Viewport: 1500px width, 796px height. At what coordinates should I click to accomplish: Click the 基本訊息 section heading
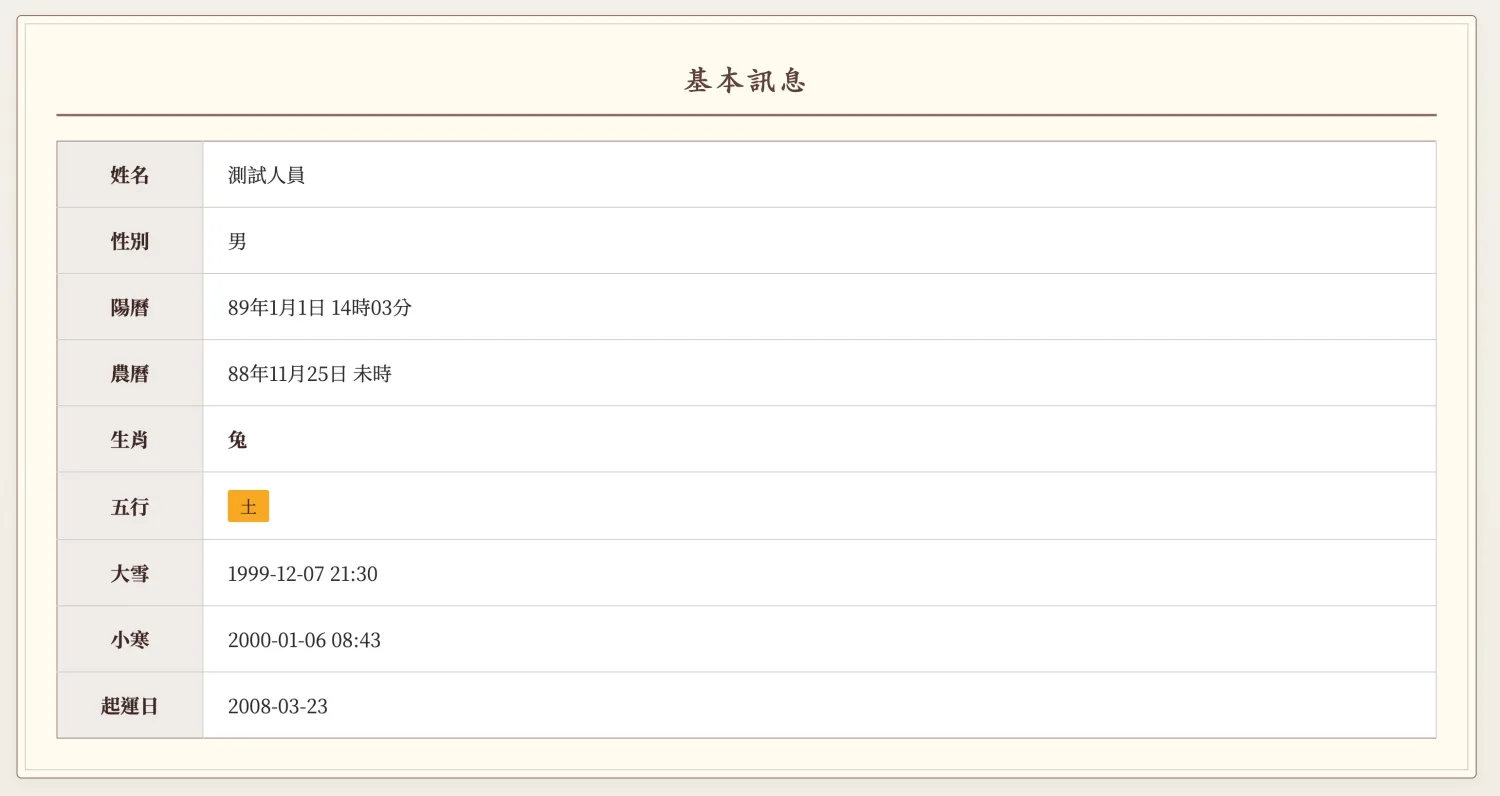click(745, 81)
